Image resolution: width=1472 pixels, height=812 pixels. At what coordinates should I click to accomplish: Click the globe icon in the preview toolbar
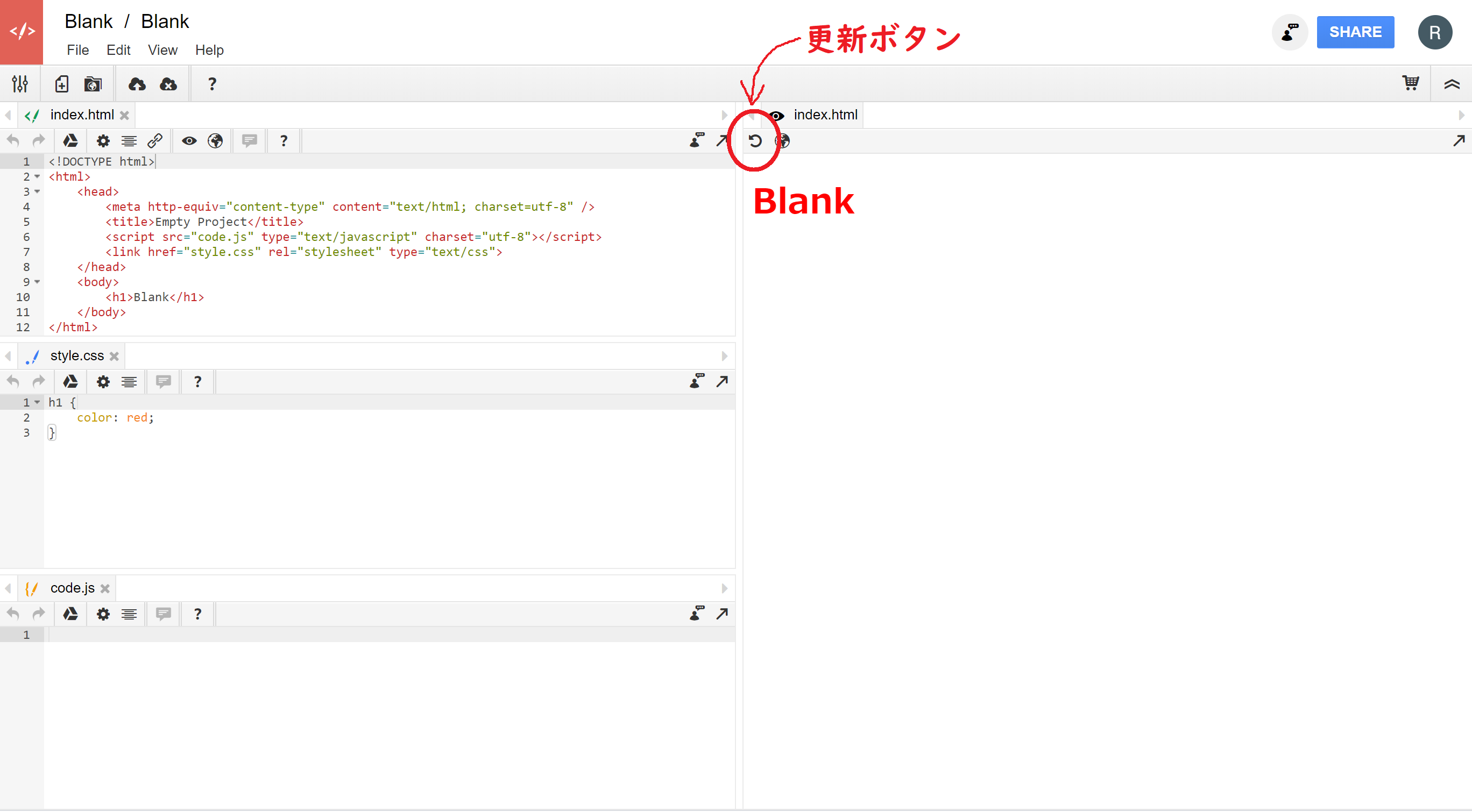782,141
